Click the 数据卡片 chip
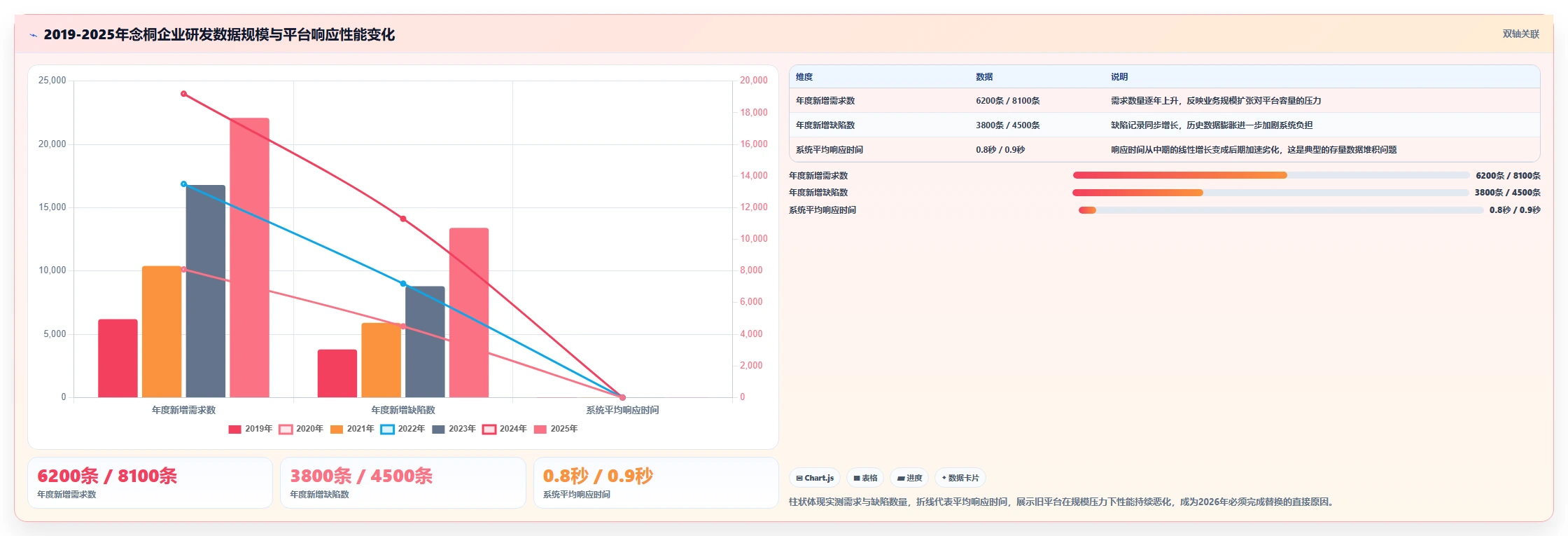 point(960,478)
